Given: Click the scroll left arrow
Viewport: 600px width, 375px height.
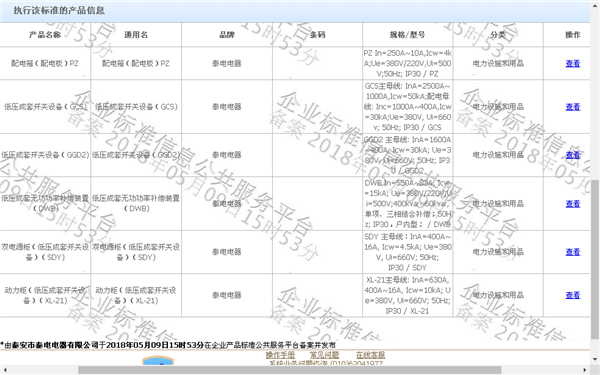Looking at the screenshot, I should (x=4, y=370).
